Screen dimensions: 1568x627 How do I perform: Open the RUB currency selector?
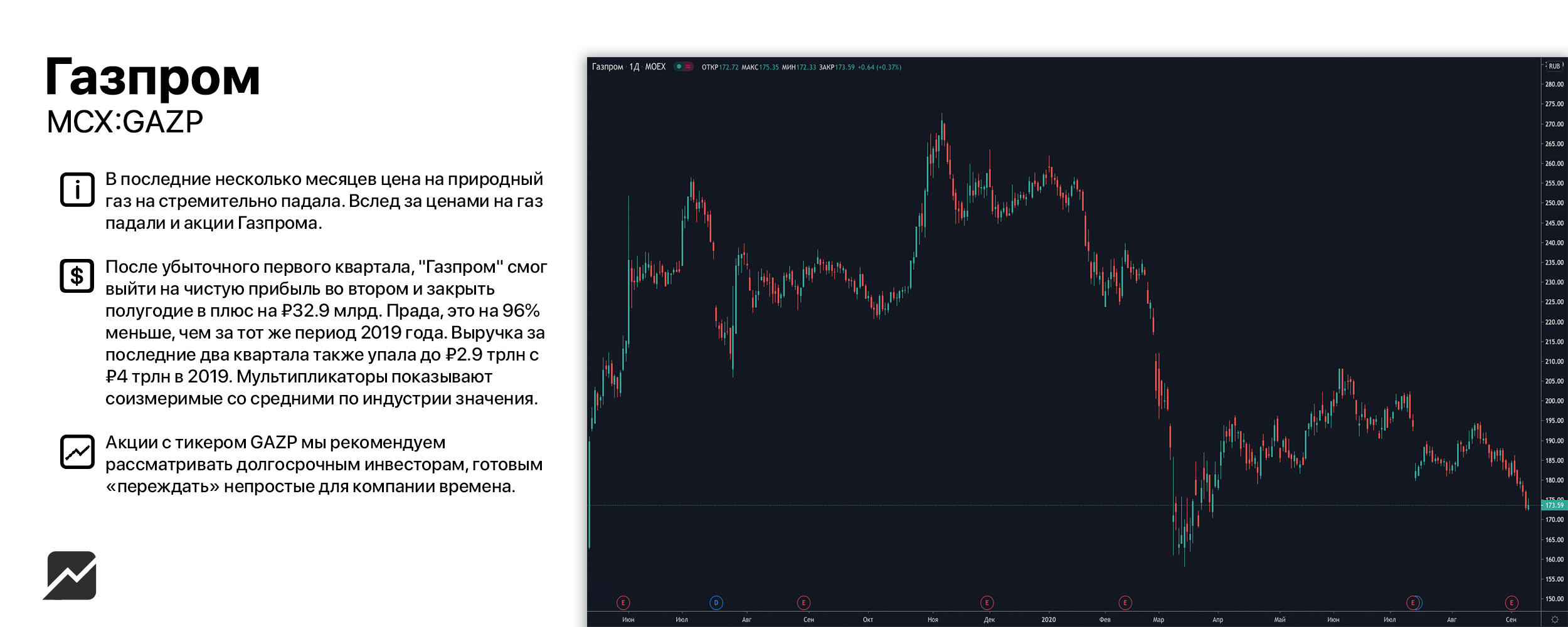(1554, 66)
